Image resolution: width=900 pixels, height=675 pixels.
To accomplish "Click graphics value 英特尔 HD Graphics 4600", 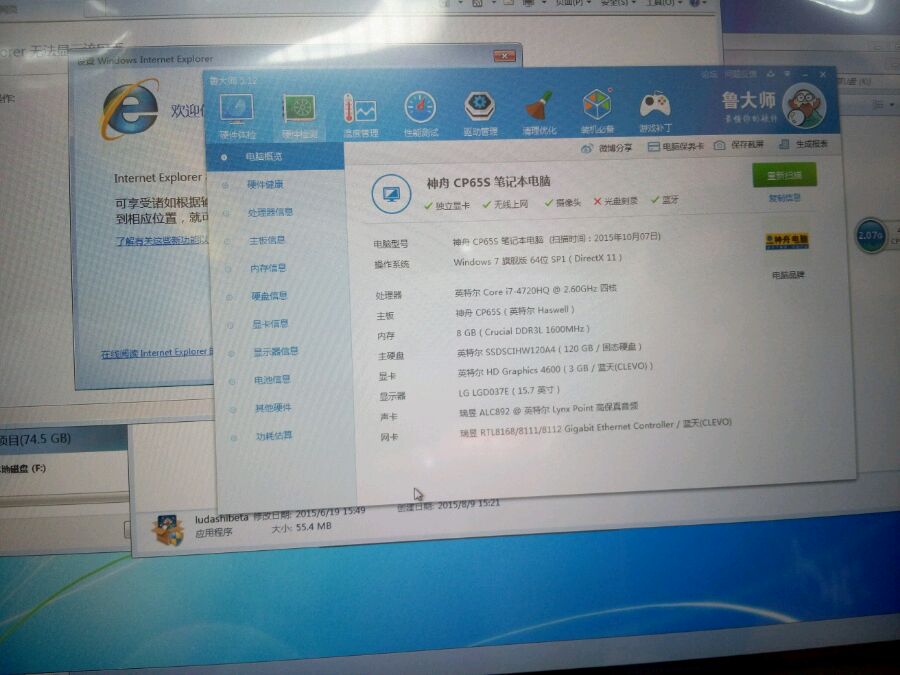I will [555, 370].
